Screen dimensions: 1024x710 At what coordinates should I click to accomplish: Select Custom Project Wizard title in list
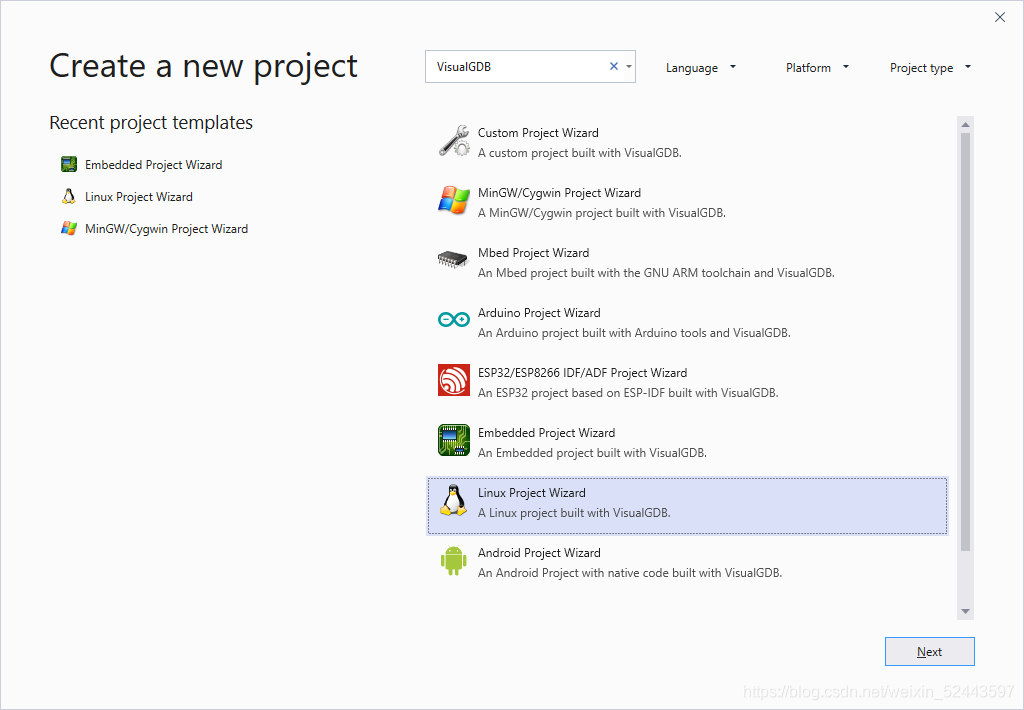pyautogui.click(x=538, y=133)
